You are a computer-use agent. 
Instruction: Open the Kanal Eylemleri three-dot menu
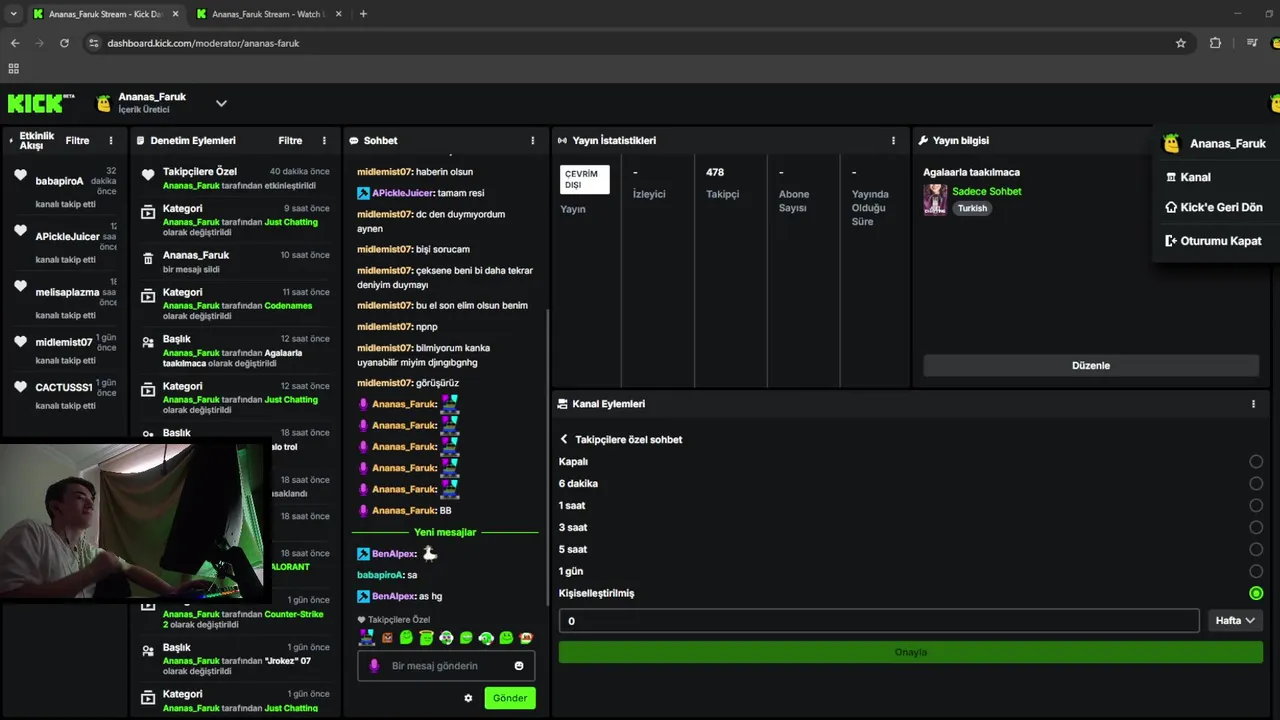click(1253, 404)
